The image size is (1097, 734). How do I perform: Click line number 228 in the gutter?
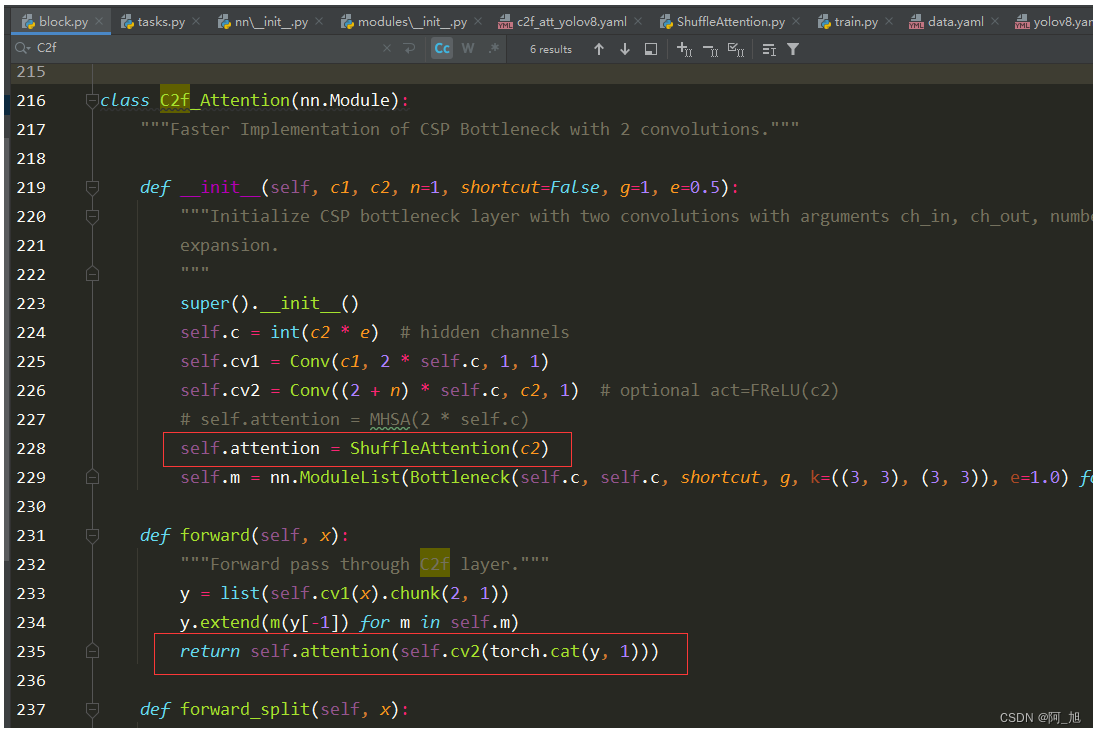31,449
